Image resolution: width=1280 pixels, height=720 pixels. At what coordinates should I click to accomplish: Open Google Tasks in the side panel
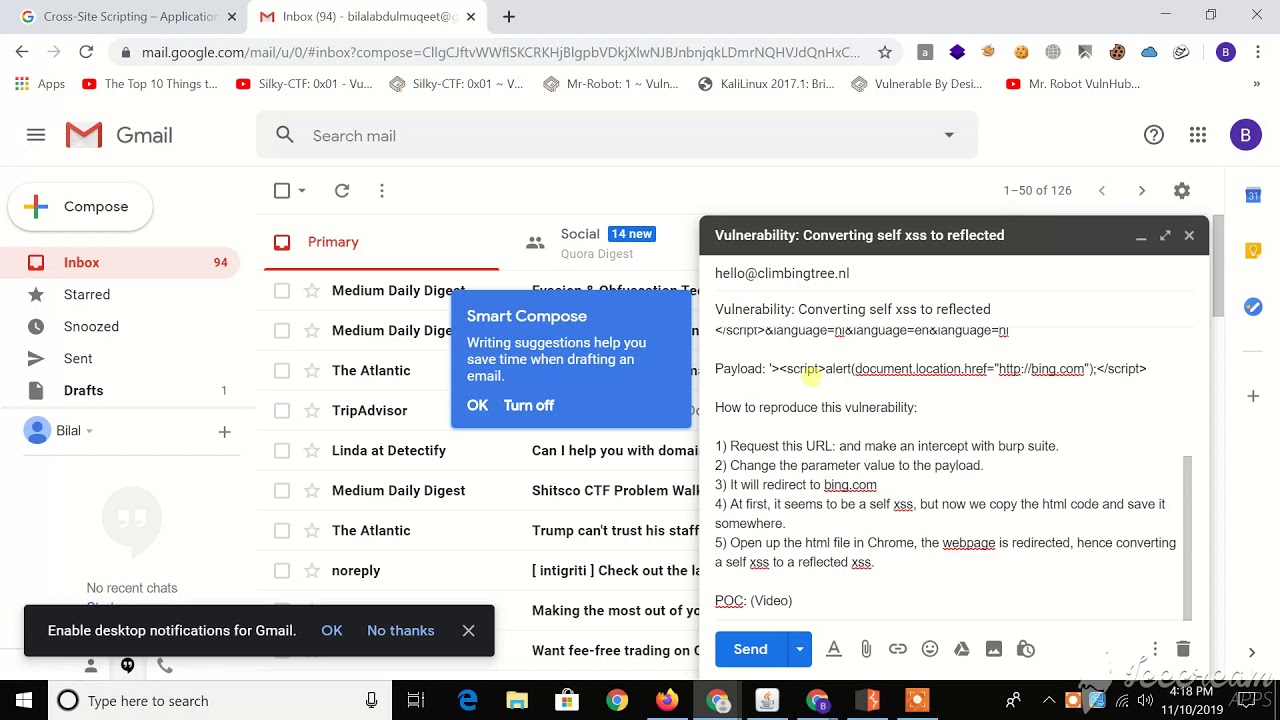[1253, 307]
